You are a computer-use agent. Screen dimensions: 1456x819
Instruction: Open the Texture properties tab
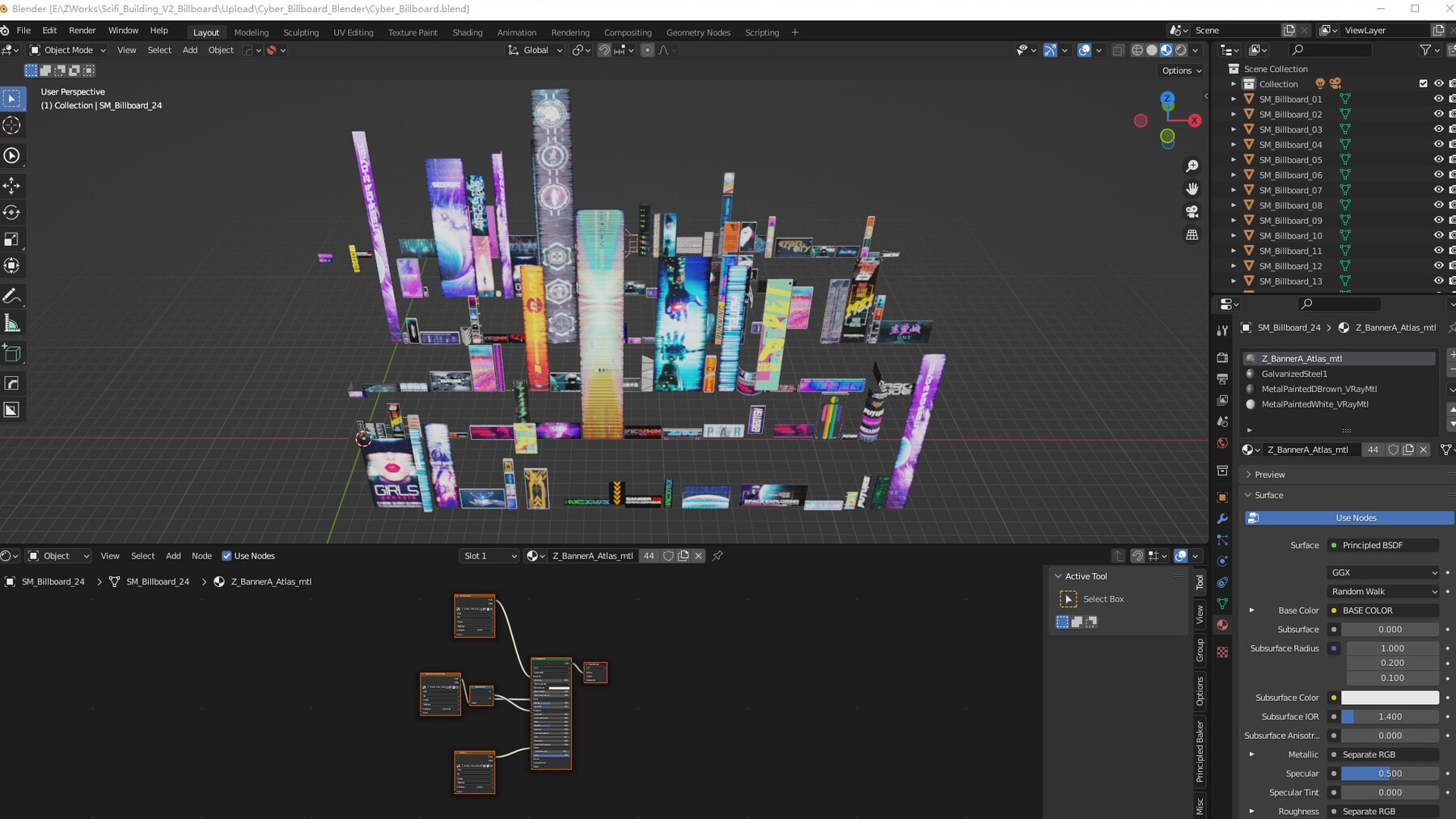1222,652
